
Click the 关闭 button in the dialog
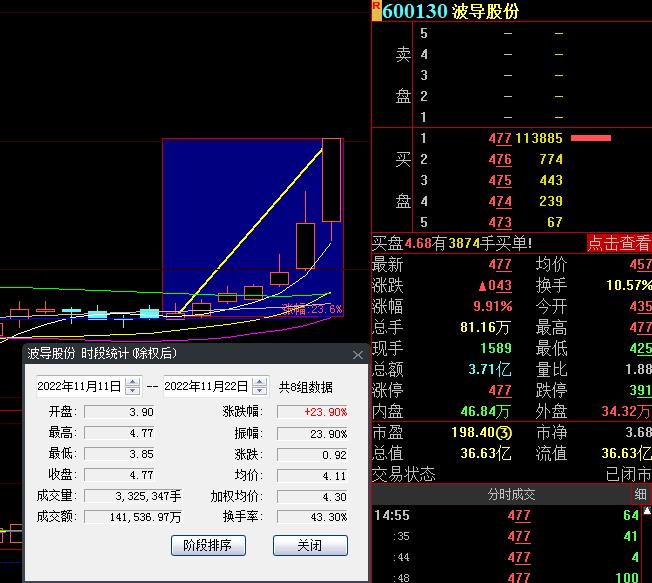coord(310,545)
